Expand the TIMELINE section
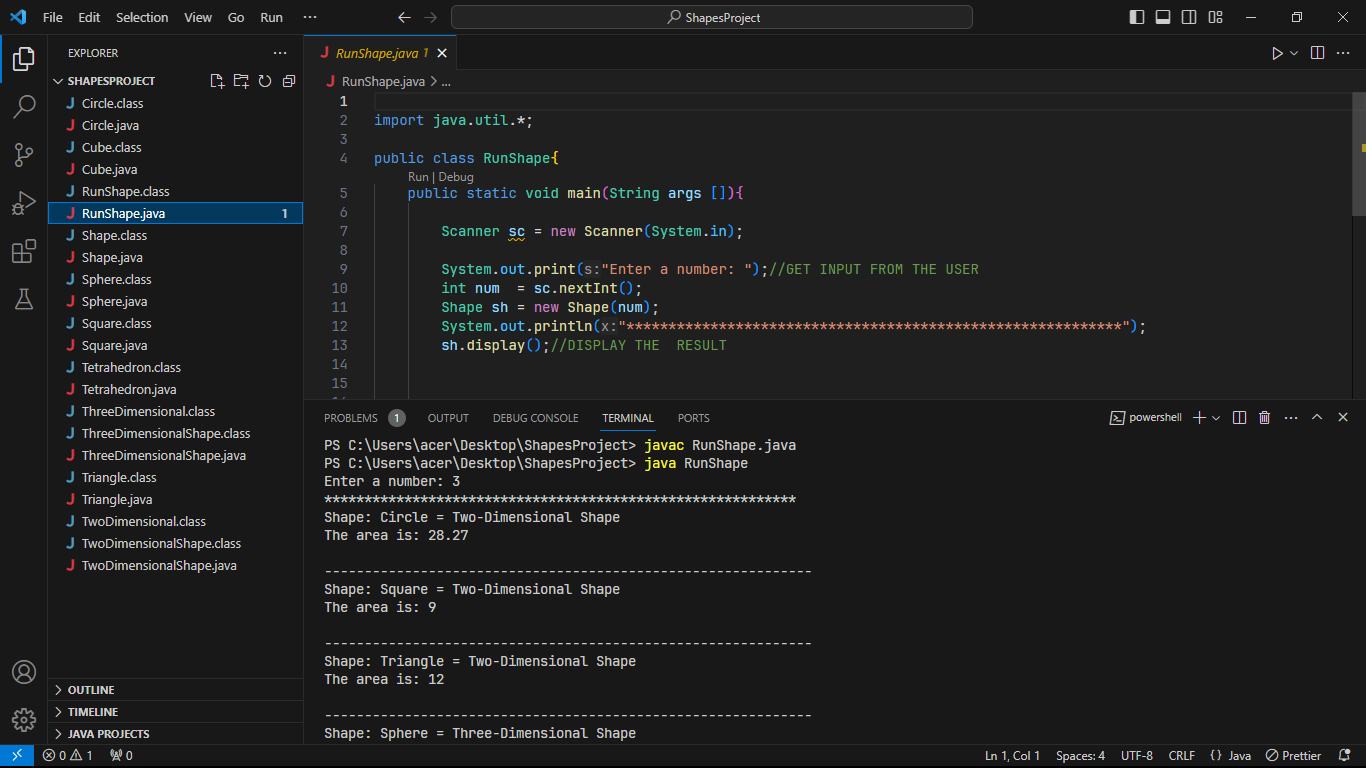This screenshot has width=1366, height=768. (175, 712)
